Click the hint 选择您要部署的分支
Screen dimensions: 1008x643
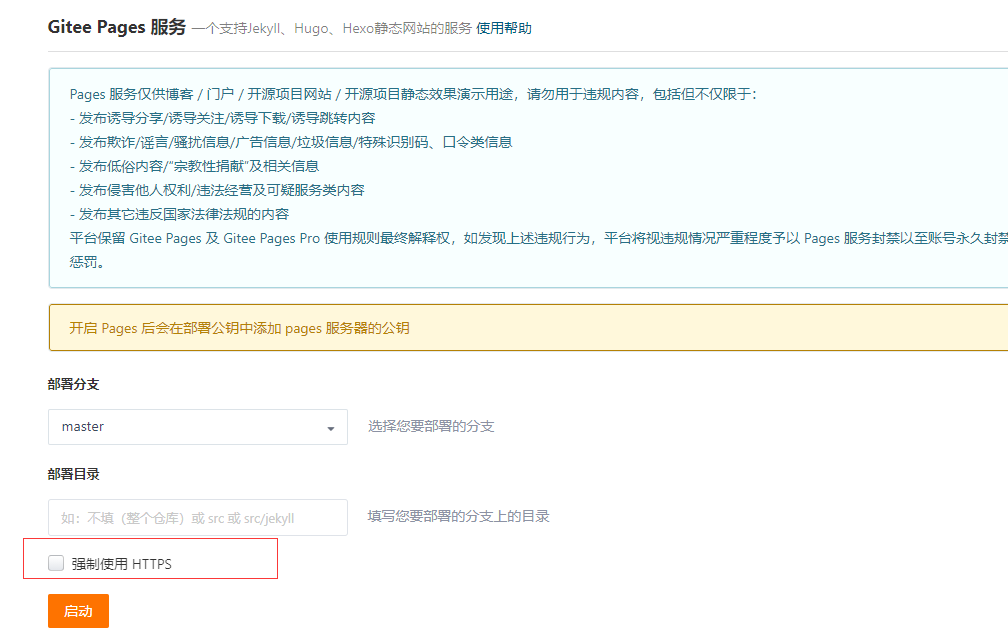431,426
